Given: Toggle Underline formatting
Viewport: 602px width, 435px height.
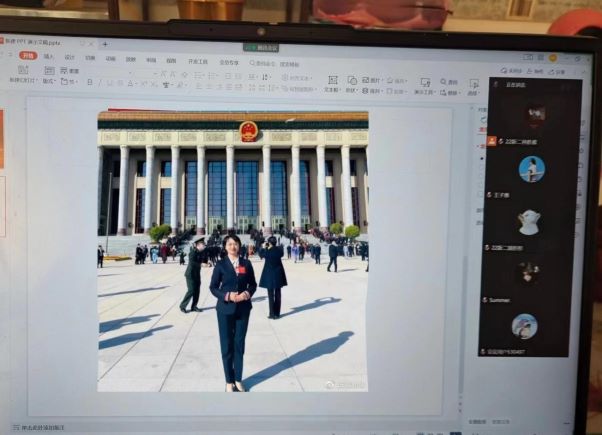Looking at the screenshot, I should tap(110, 83).
